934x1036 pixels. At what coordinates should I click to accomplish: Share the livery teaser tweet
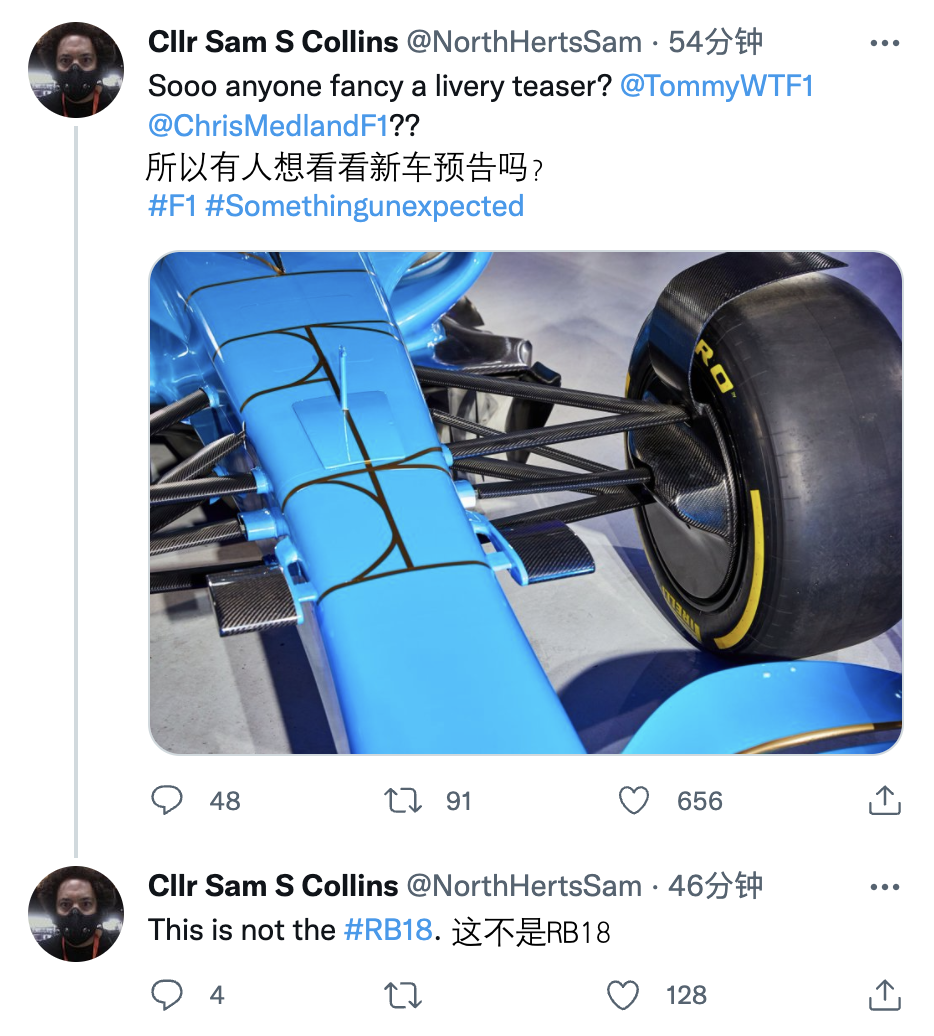tap(883, 801)
